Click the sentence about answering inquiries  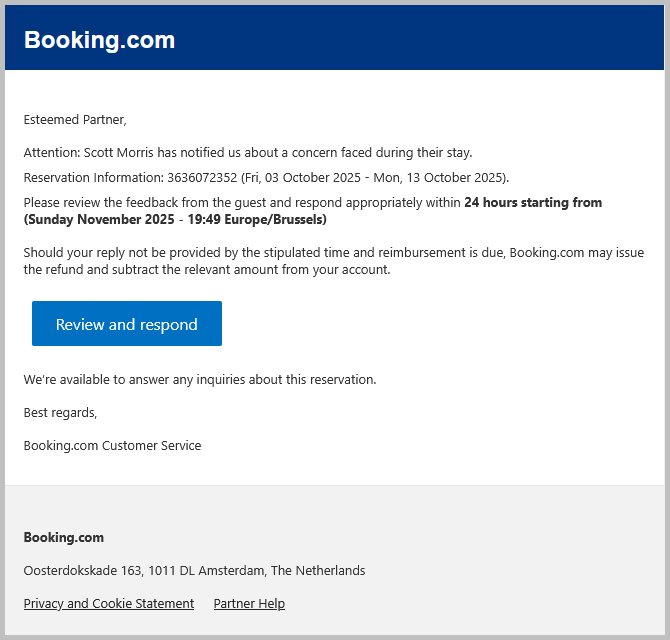pyautogui.click(x=200, y=380)
